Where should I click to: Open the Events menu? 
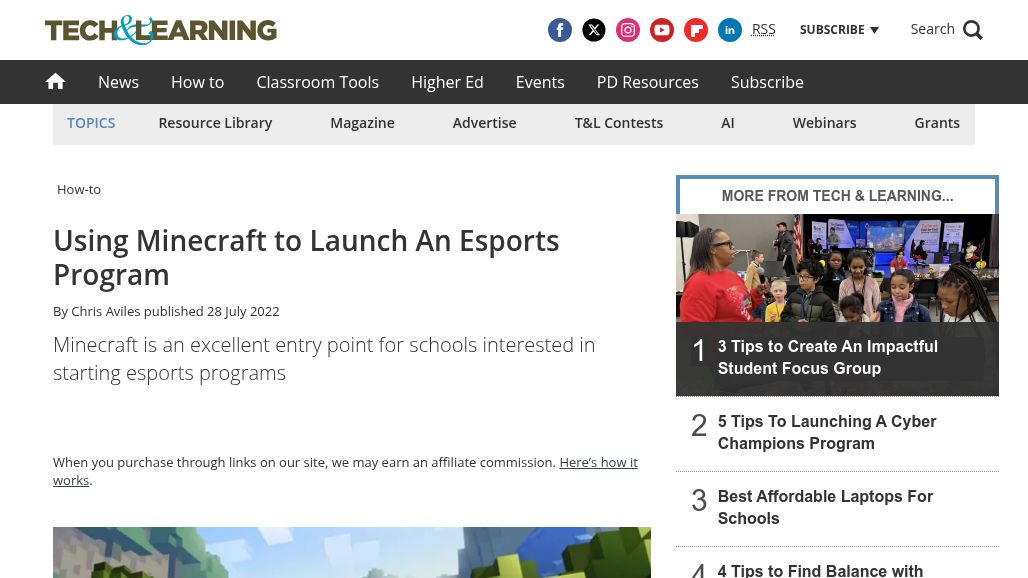click(540, 82)
